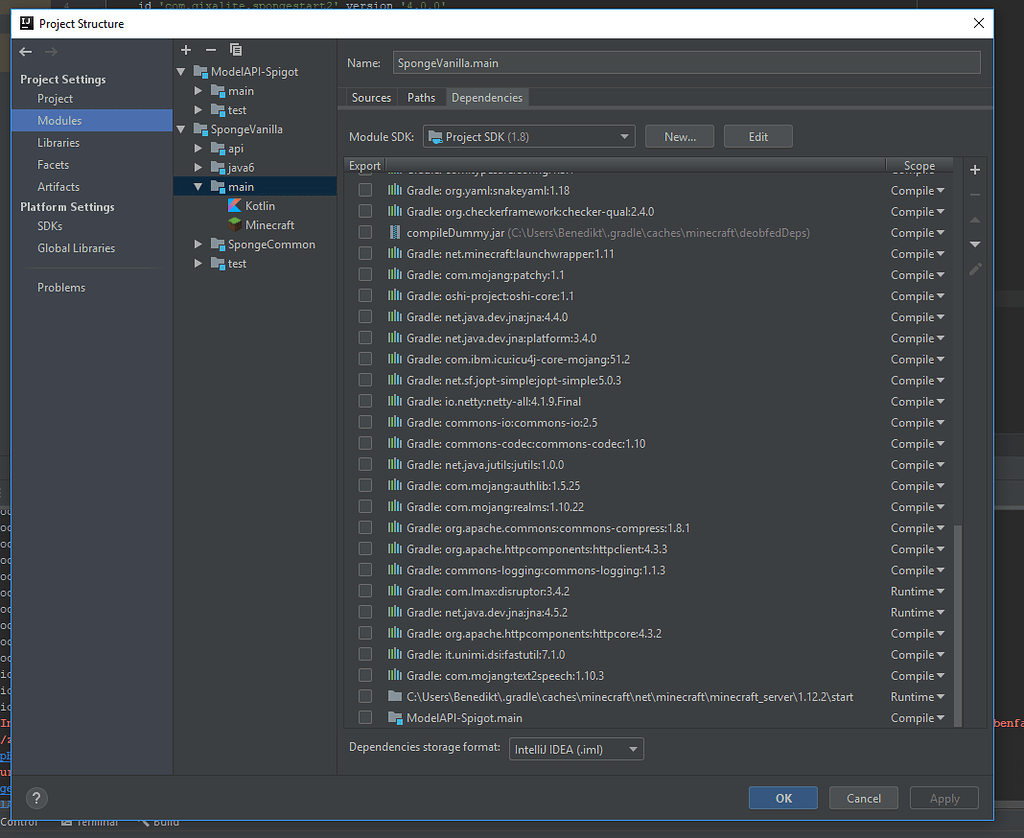This screenshot has width=1024, height=838.
Task: Select the Dependencies tab
Action: tap(487, 98)
